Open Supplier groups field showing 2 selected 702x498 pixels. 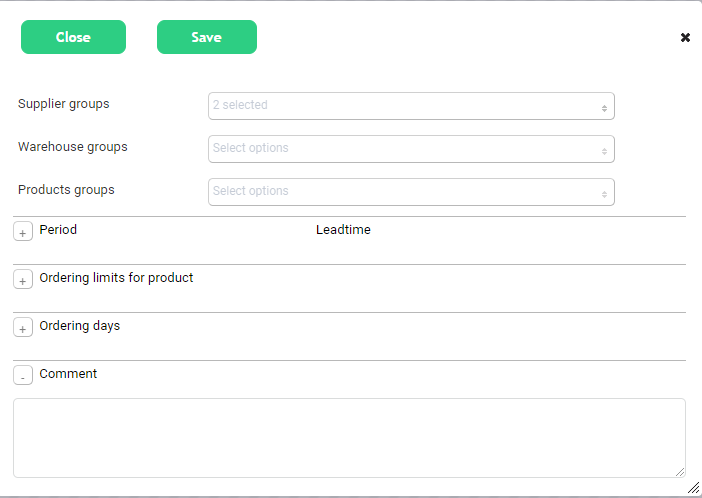(x=400, y=106)
